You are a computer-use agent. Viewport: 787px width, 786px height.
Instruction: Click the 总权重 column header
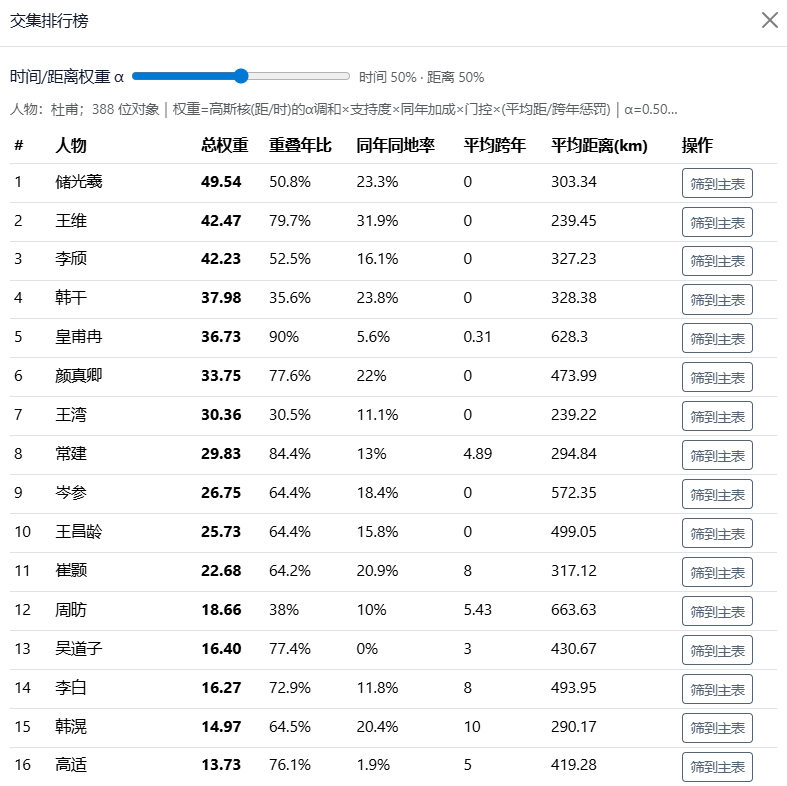coord(224,146)
